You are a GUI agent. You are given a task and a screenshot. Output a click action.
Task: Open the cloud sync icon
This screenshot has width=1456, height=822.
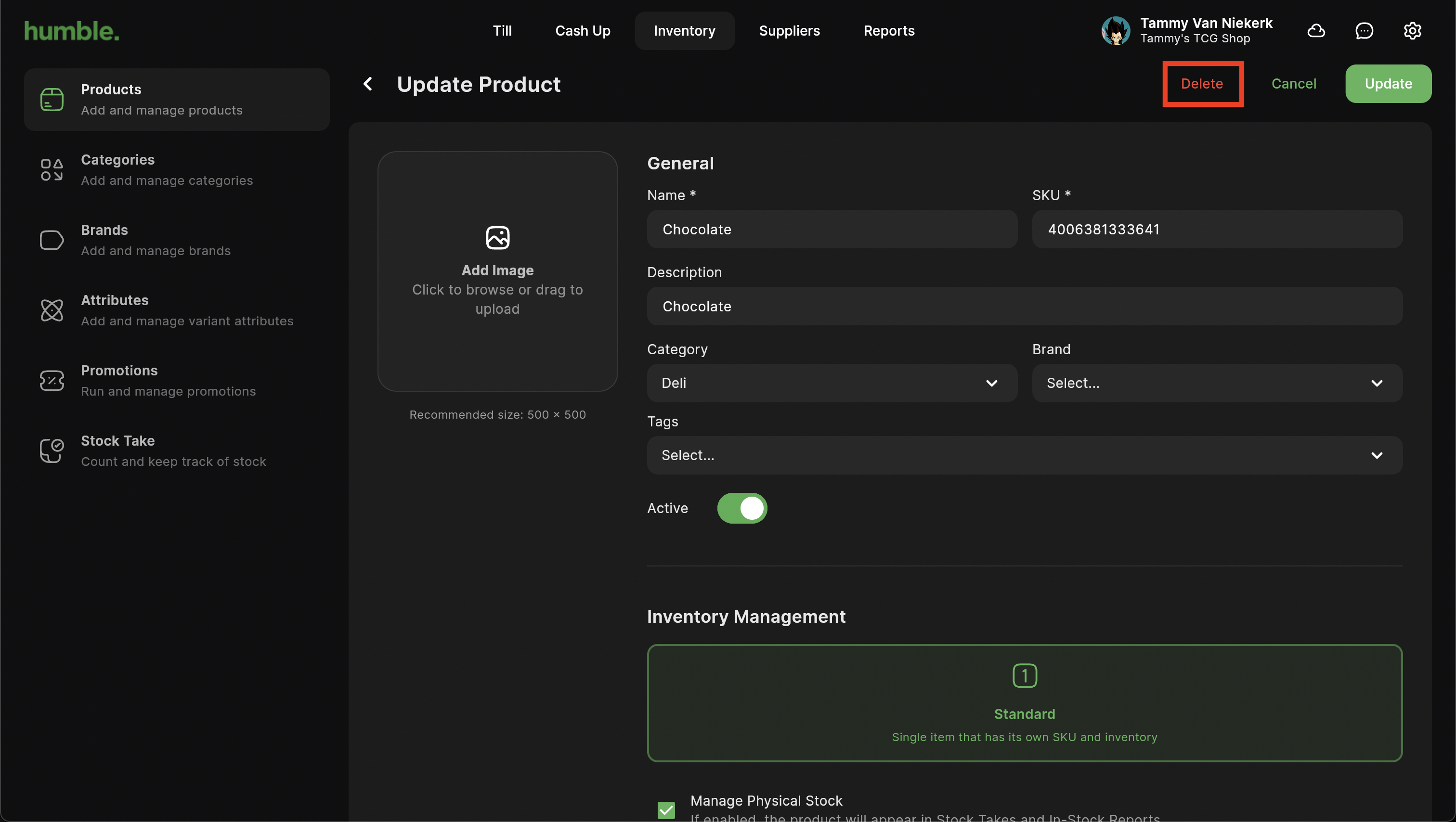1316,30
